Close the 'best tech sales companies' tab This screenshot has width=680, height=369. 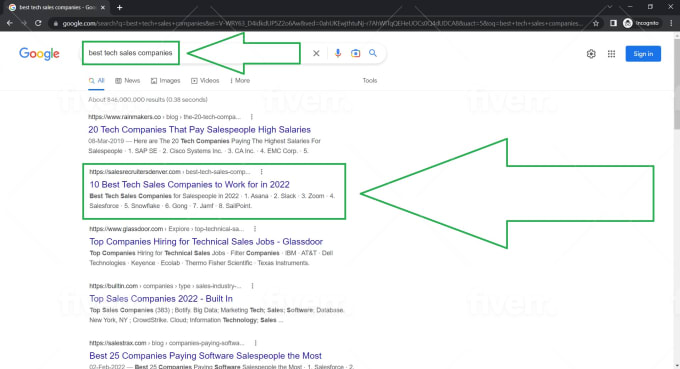(103, 7)
